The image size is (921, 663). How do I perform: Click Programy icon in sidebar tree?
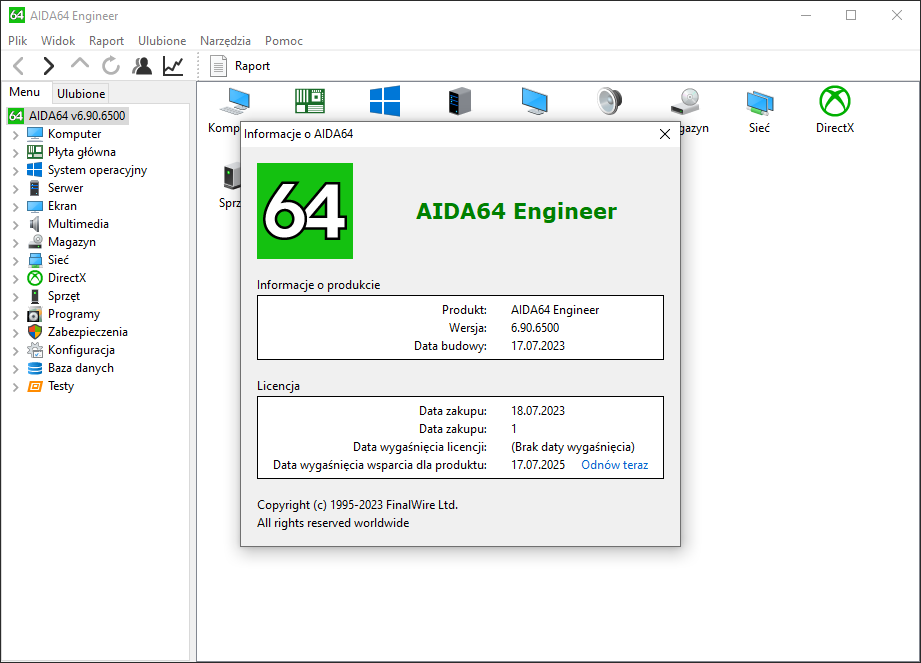tap(35, 314)
